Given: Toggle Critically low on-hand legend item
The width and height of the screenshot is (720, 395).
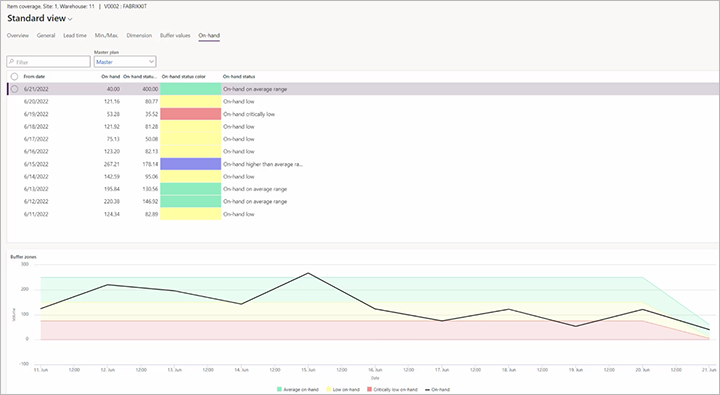Looking at the screenshot, I should 392,389.
